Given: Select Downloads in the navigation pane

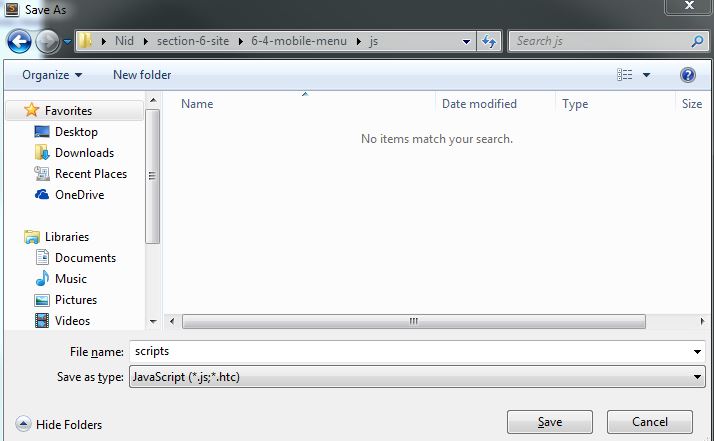Looking at the screenshot, I should (84, 153).
